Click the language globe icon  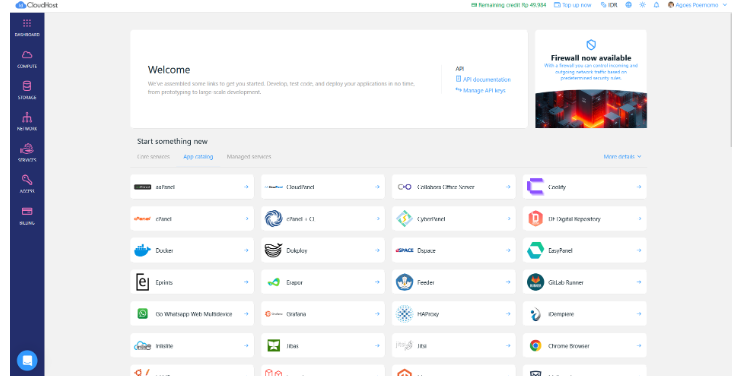click(629, 5)
